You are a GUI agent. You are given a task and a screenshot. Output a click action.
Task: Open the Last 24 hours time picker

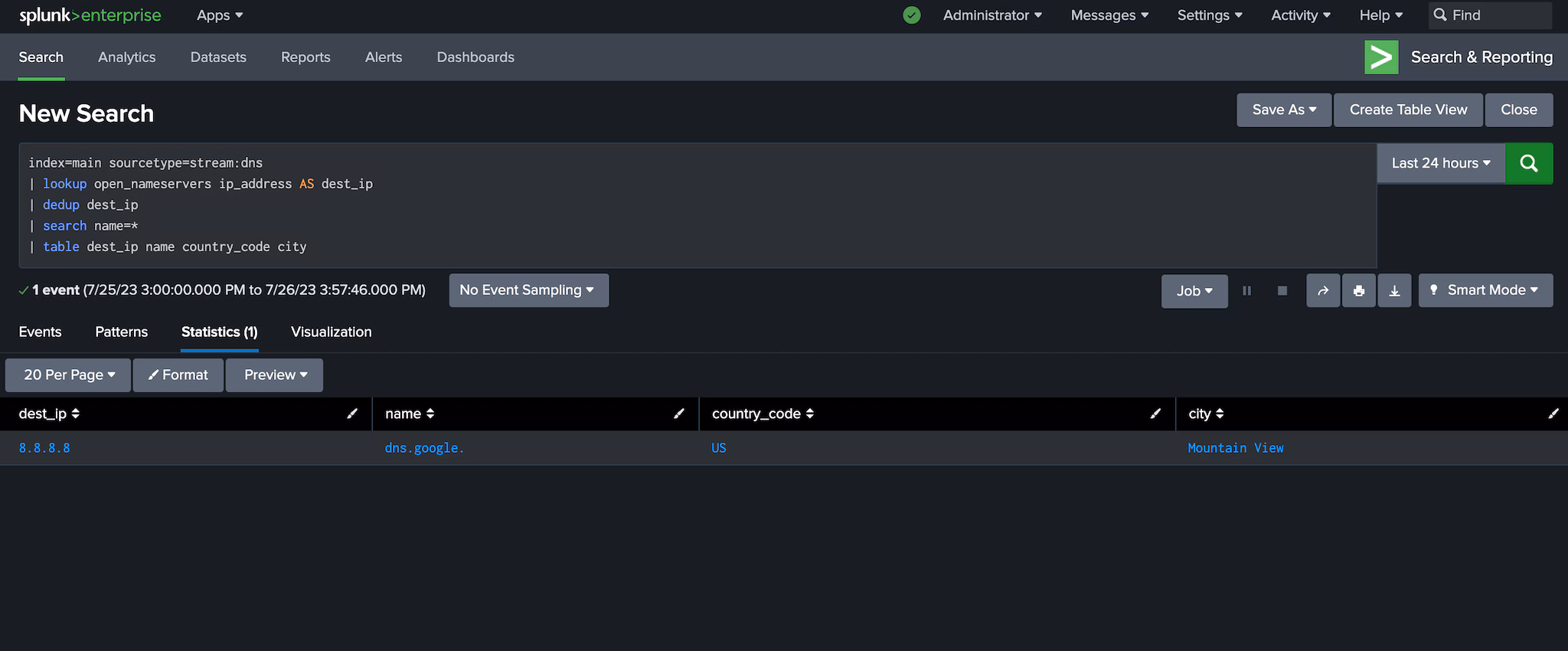pos(1440,163)
